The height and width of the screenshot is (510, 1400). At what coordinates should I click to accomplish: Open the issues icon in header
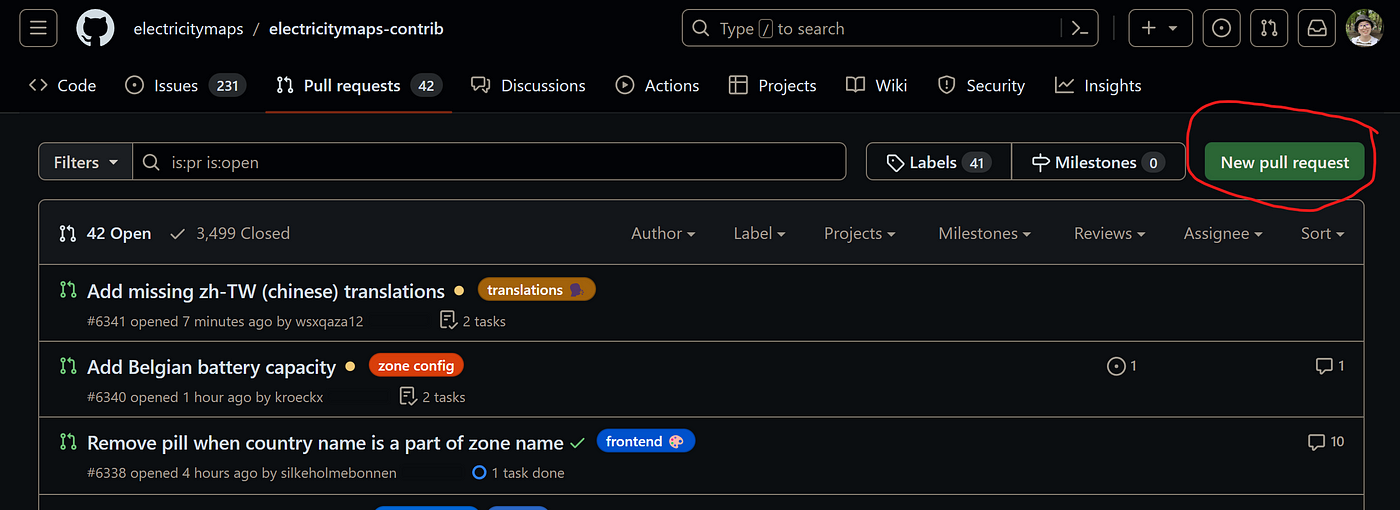[x=1221, y=29]
